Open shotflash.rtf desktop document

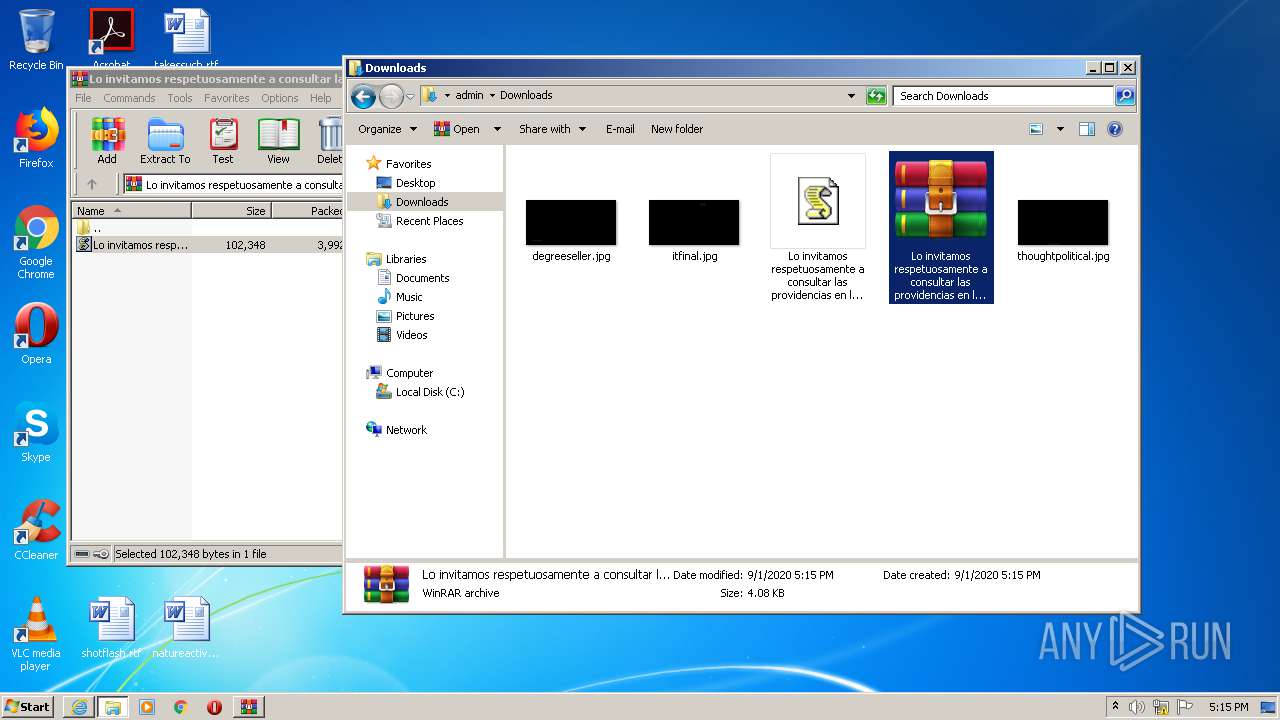click(x=111, y=628)
